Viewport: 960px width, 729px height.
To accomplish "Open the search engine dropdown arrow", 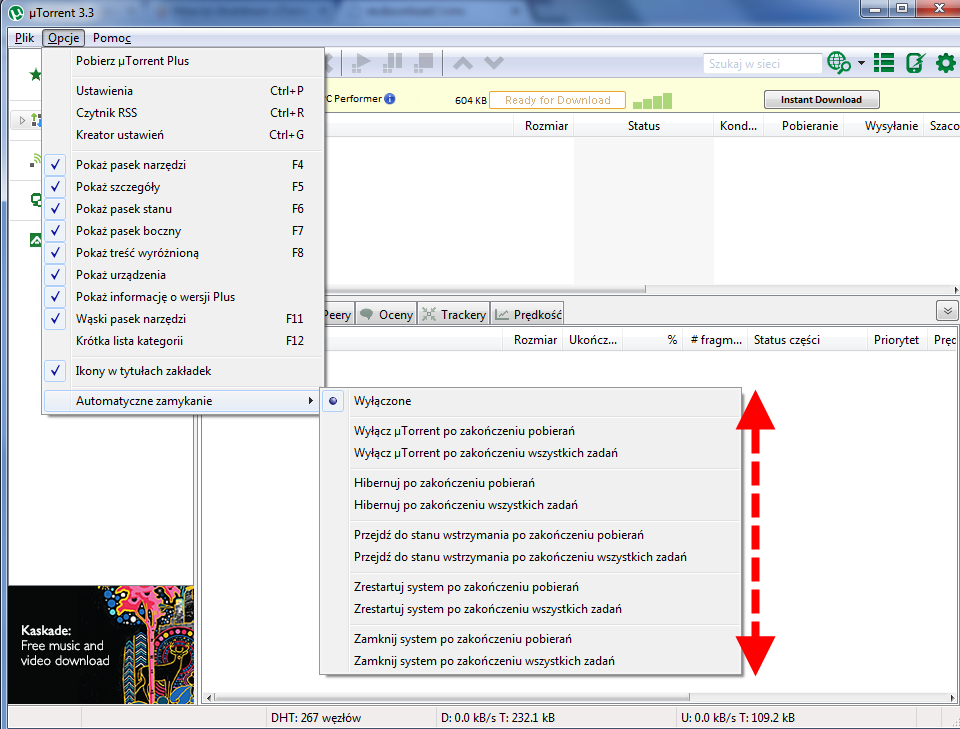I will [861, 63].
